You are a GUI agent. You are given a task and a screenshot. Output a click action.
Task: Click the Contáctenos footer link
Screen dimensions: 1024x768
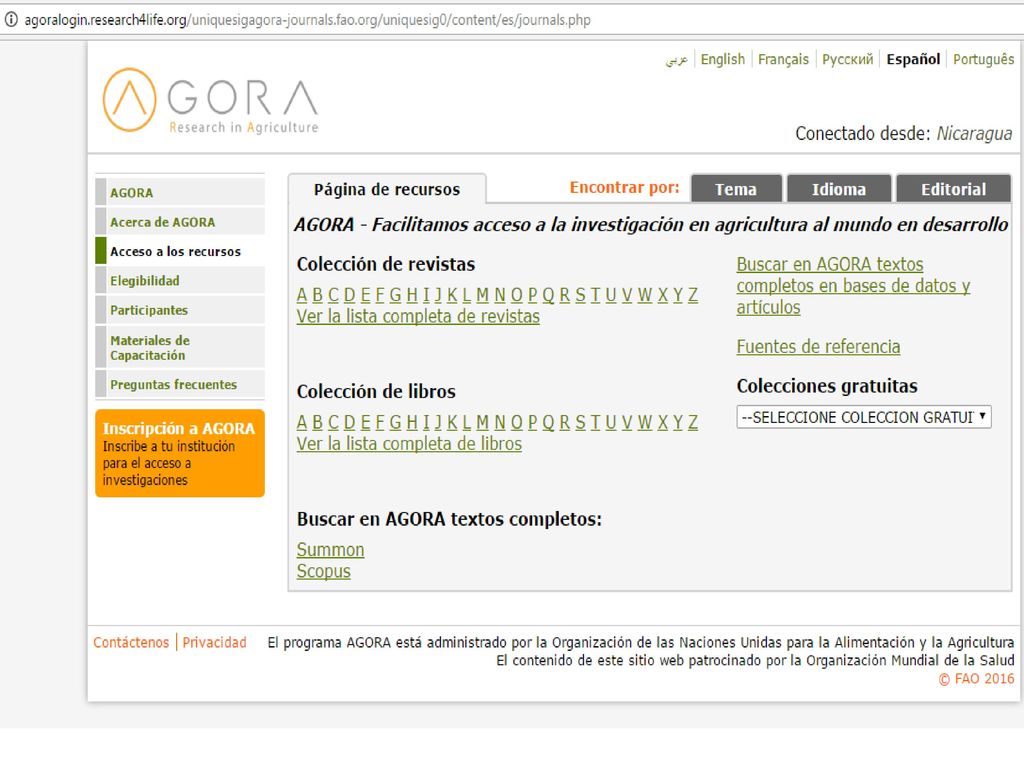pos(131,643)
